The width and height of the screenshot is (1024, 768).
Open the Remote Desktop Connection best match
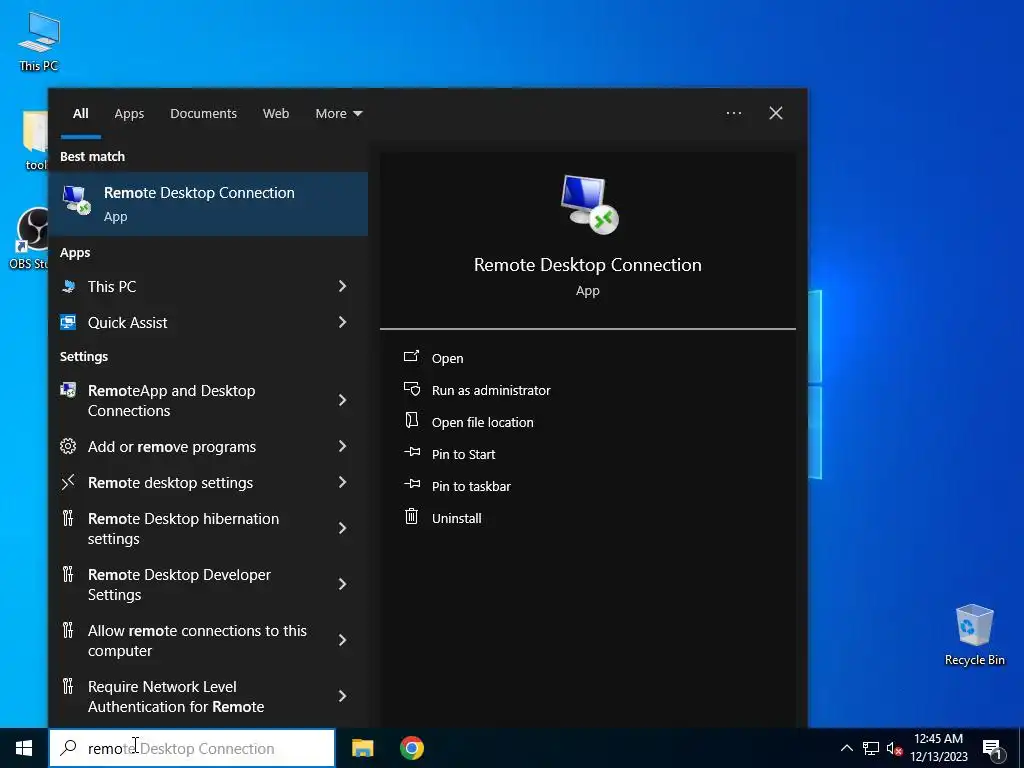pos(208,204)
